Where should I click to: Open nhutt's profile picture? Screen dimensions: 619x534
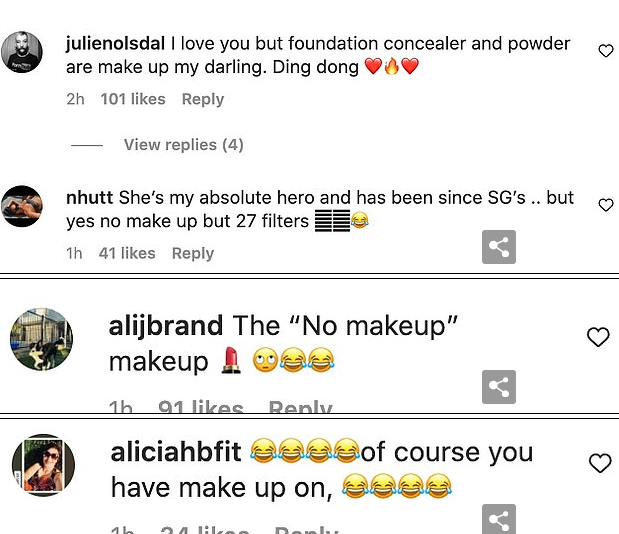tap(22, 206)
